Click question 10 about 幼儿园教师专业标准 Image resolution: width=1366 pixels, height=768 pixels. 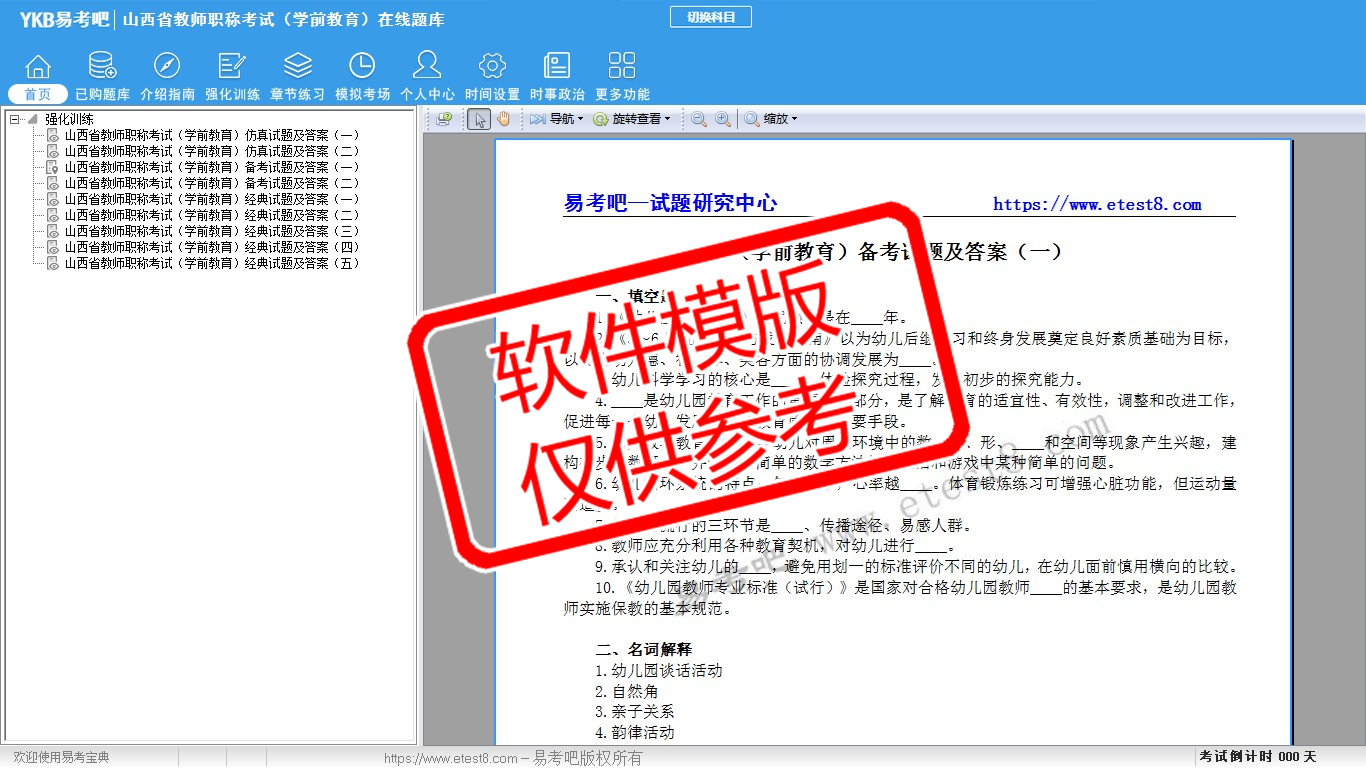pyautogui.click(x=900, y=598)
